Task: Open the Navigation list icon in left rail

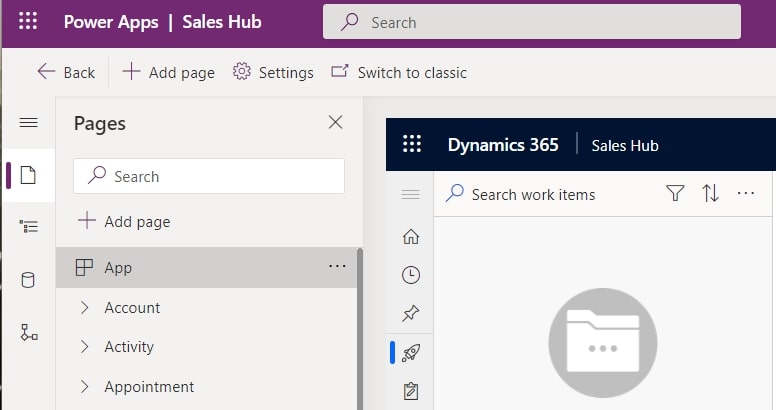Action: pyautogui.click(x=28, y=227)
